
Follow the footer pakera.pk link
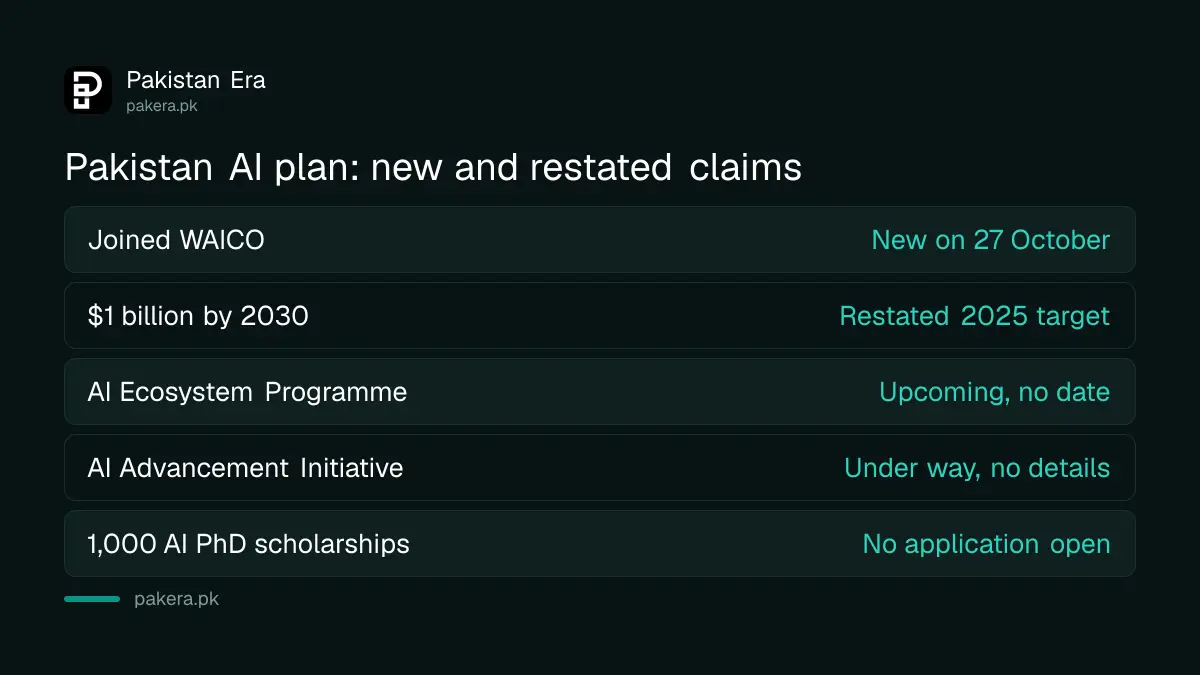pos(176,599)
